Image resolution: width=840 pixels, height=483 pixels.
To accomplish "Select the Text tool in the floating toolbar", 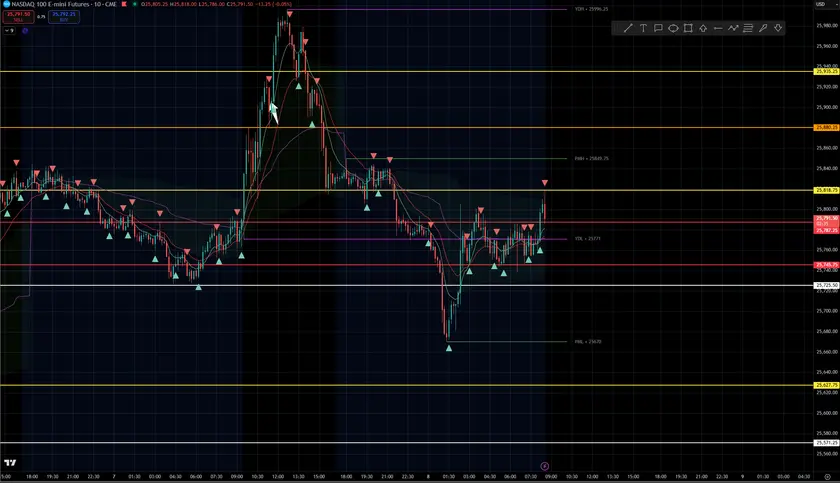I will 643,28.
